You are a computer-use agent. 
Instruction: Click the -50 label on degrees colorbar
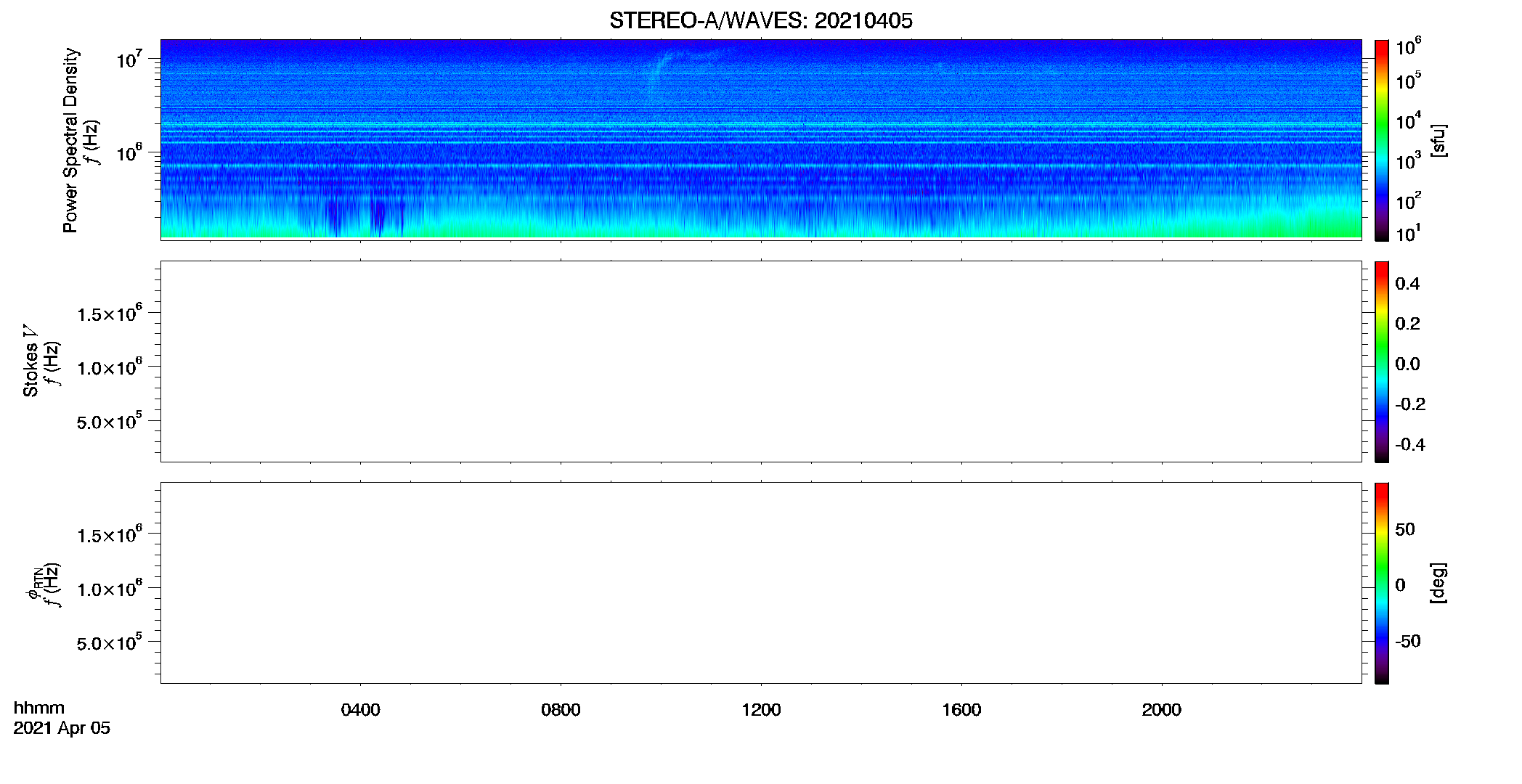1408,641
